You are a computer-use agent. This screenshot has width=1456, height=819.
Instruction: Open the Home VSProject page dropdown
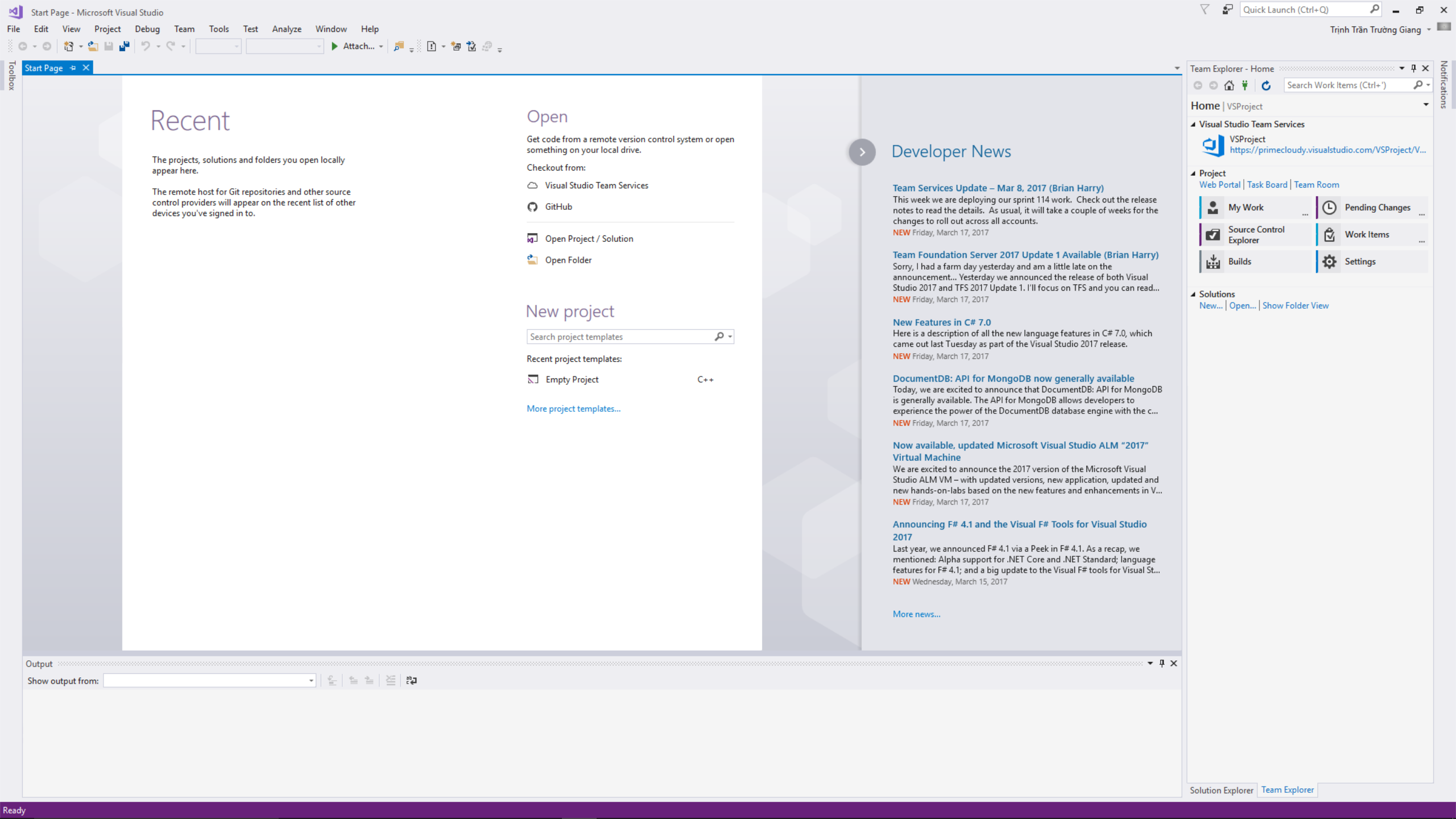point(1426,105)
